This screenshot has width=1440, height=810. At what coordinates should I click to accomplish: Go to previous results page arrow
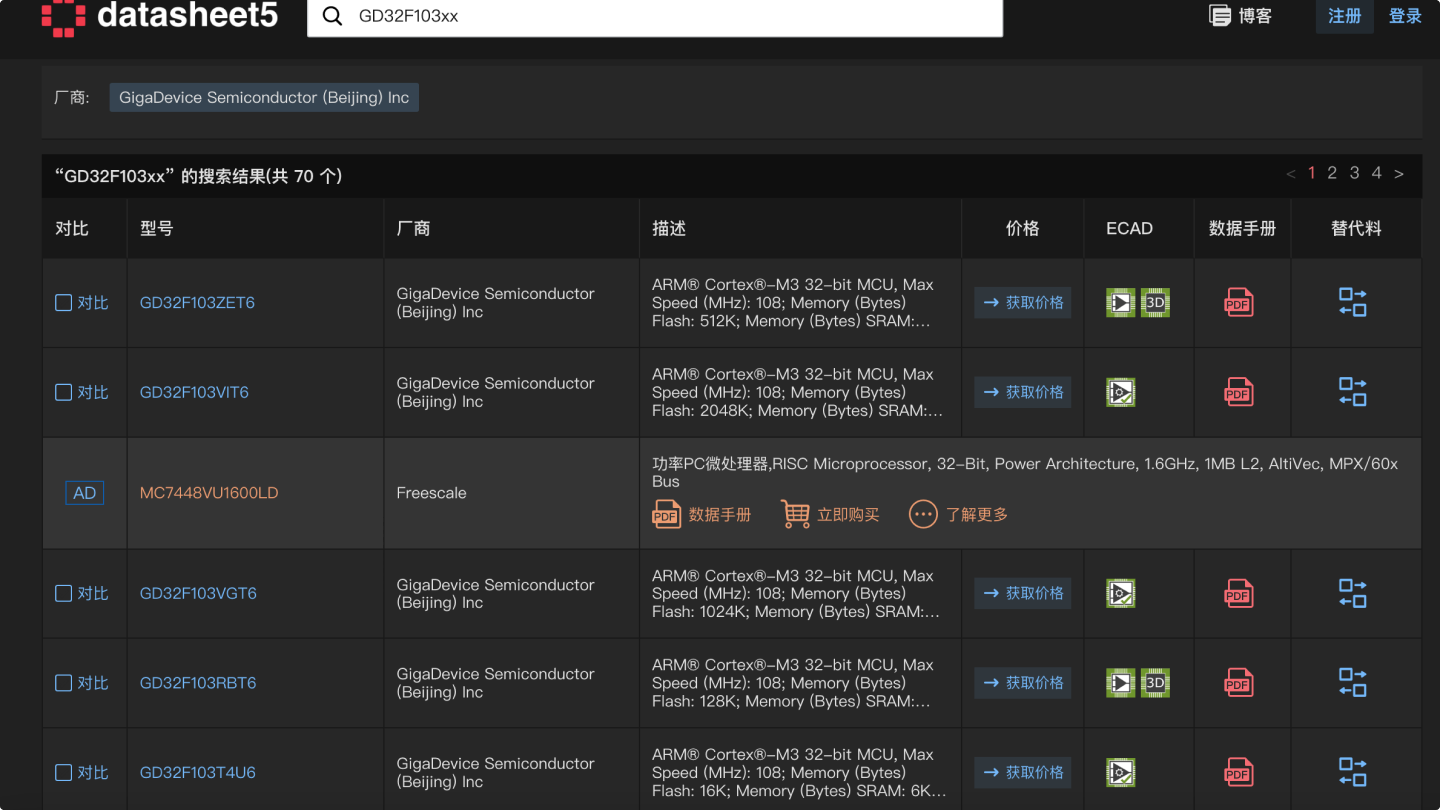(x=1291, y=174)
